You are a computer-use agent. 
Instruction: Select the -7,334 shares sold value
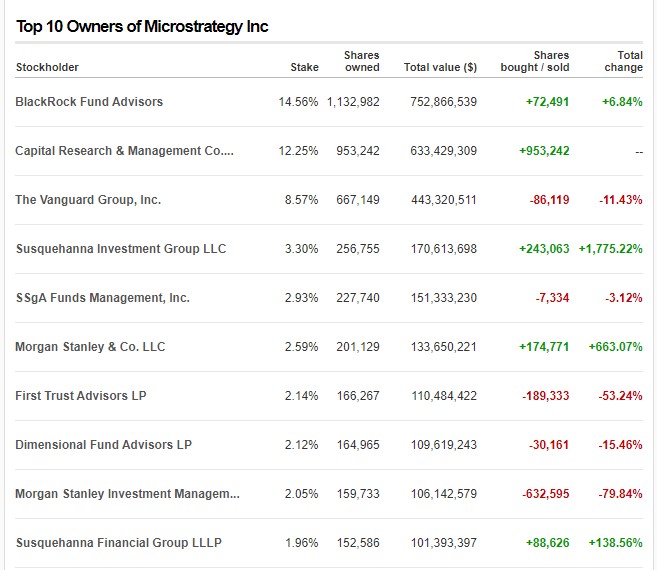point(552,298)
